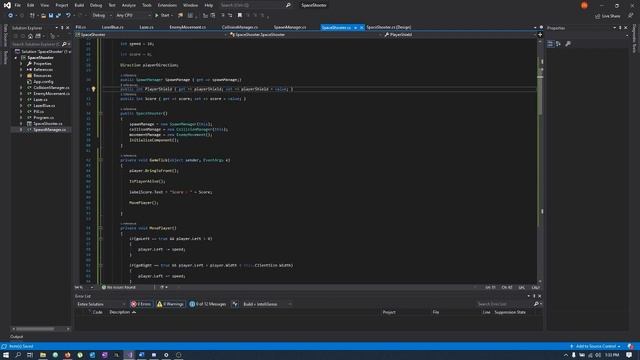The height and width of the screenshot is (360, 640).
Task: Click the Quick Launch search magnifier icon
Action: pos(288,5)
